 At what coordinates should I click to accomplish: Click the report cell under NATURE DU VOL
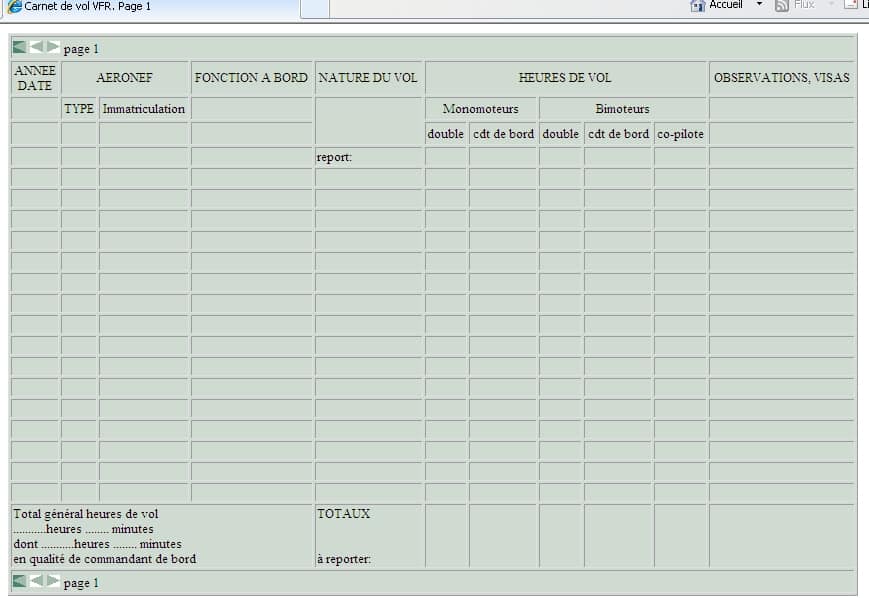tap(368, 157)
